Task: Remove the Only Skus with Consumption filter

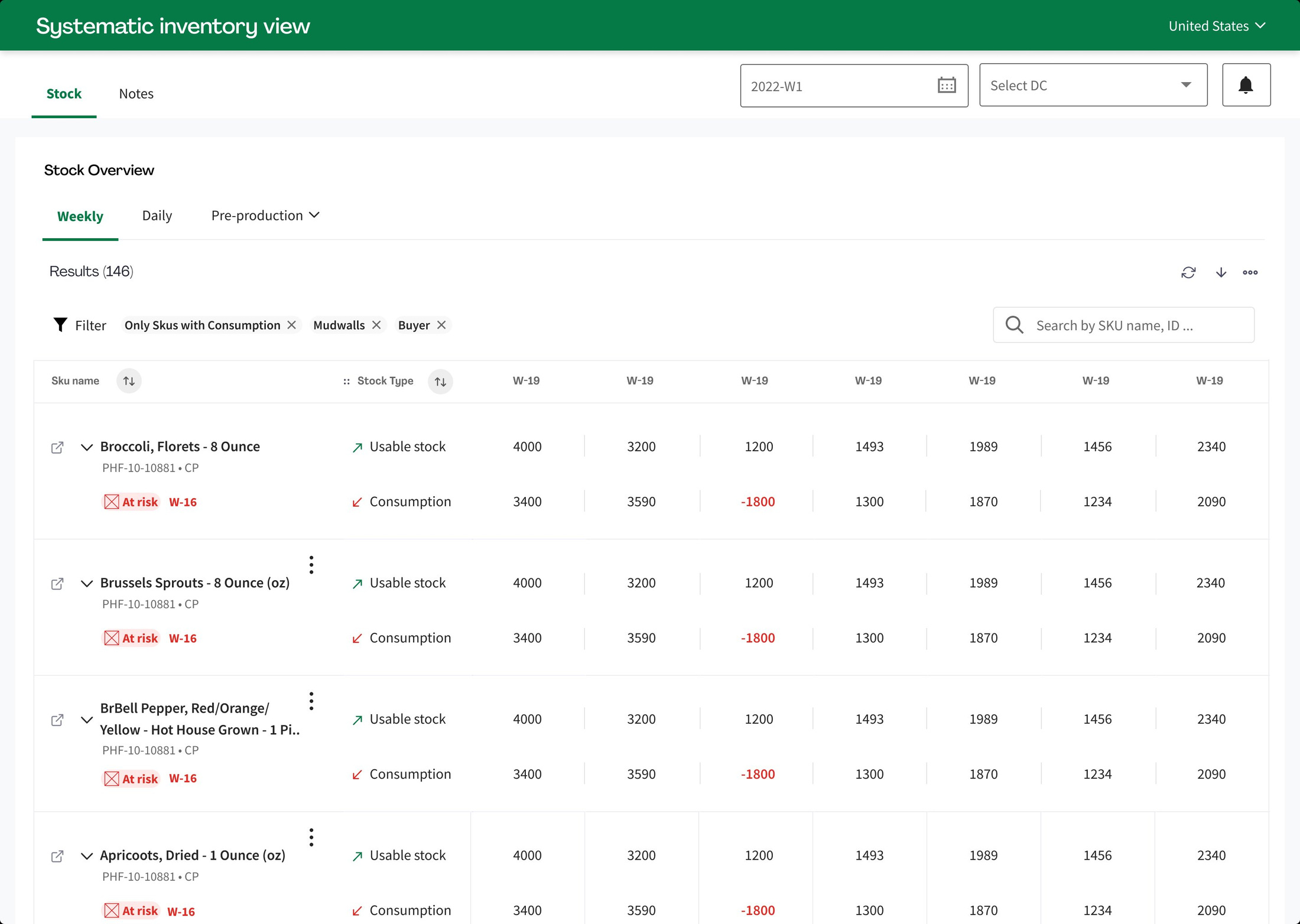Action: [x=291, y=325]
